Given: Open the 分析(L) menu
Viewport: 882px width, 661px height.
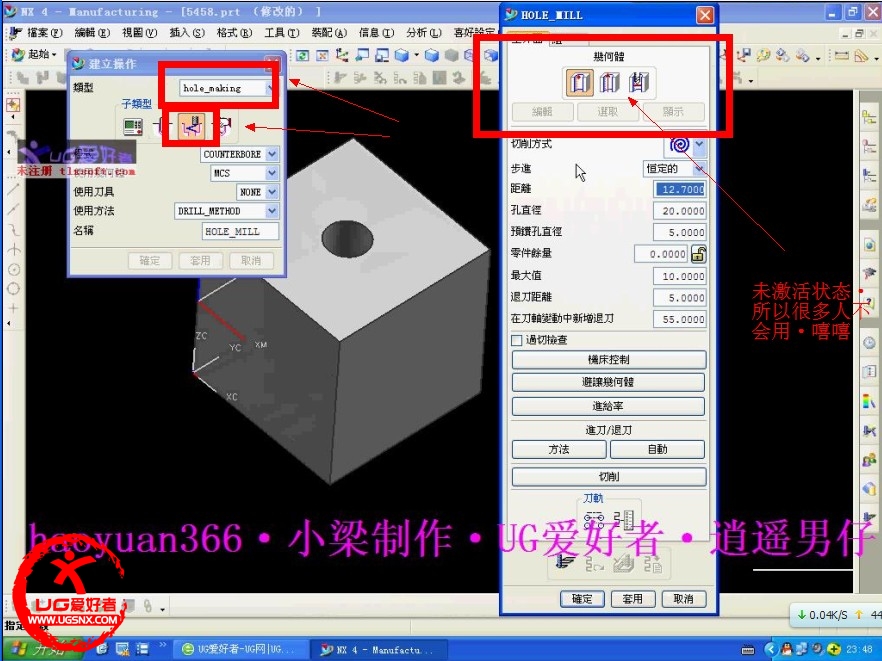Looking at the screenshot, I should [x=424, y=33].
